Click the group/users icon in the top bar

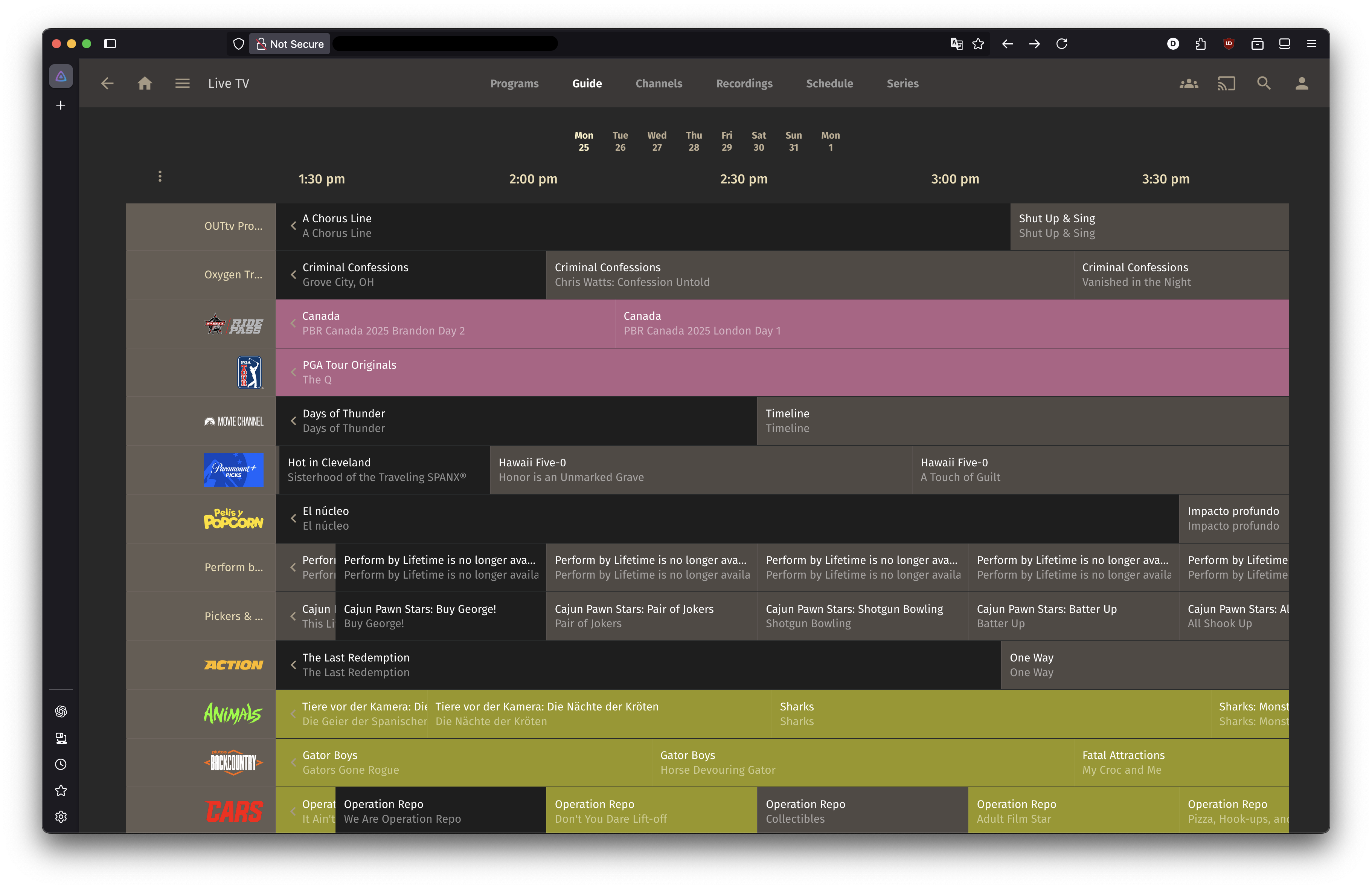coord(1189,83)
